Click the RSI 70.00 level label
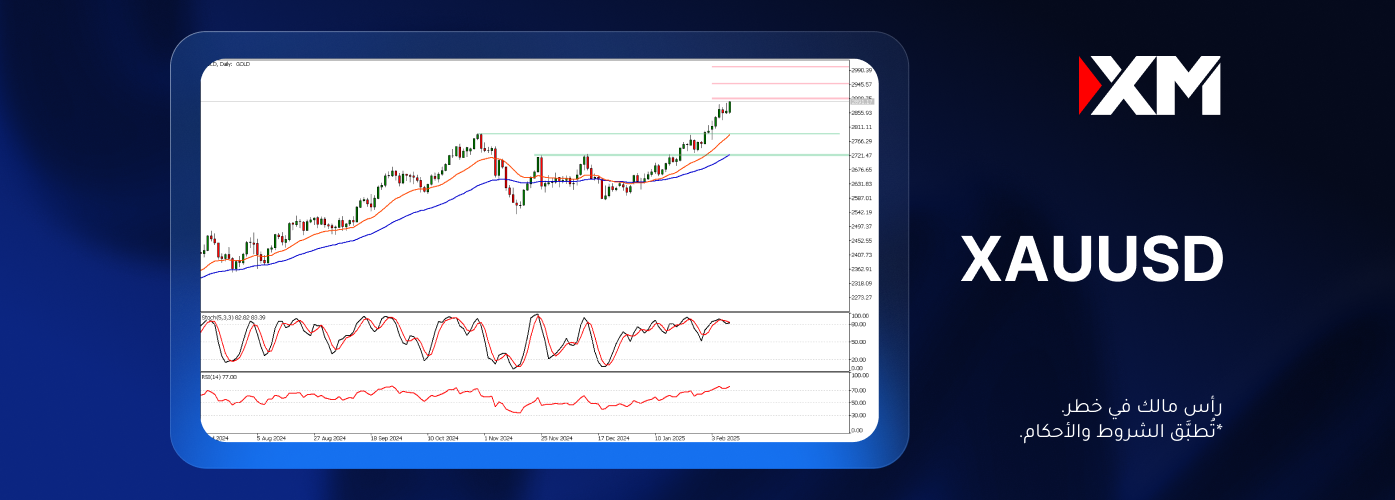Screen dimensions: 1395x500 point(858,390)
